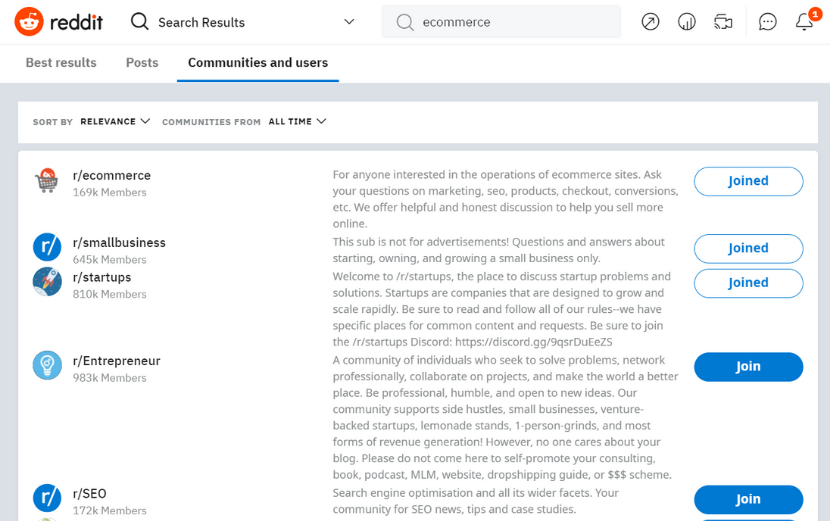Click the "983k Members" text
The width and height of the screenshot is (830, 521).
click(x=110, y=378)
